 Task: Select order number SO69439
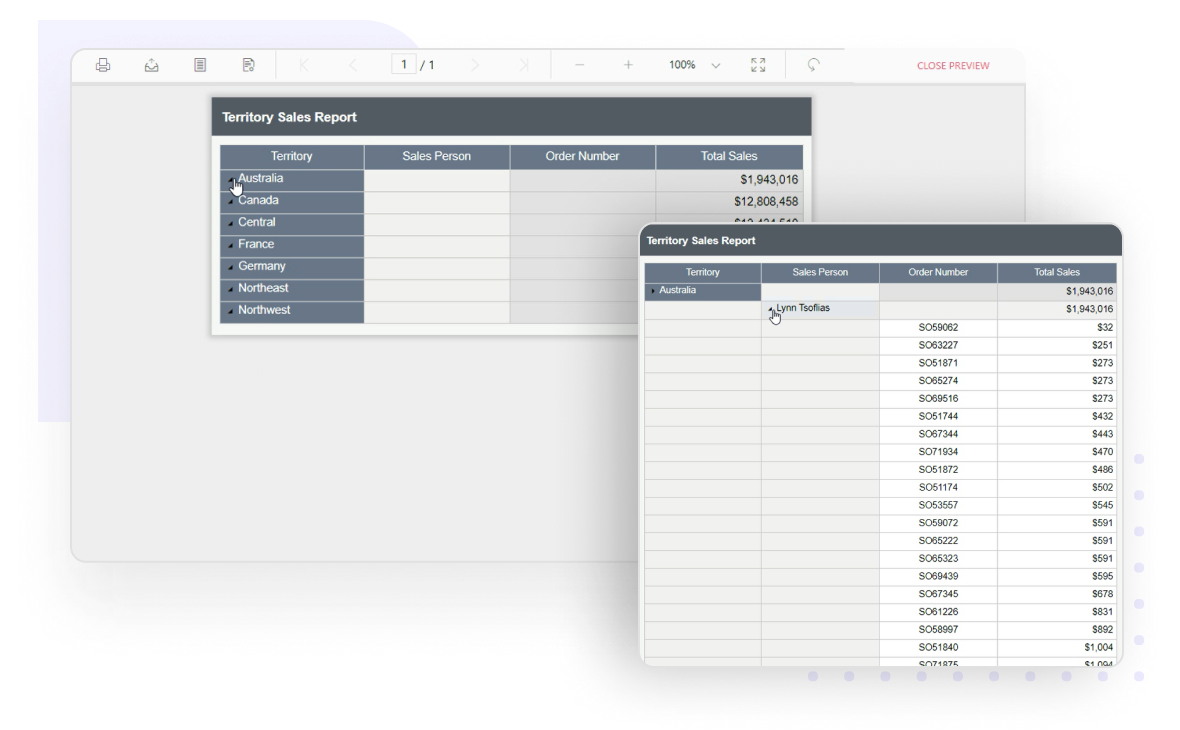[938, 576]
